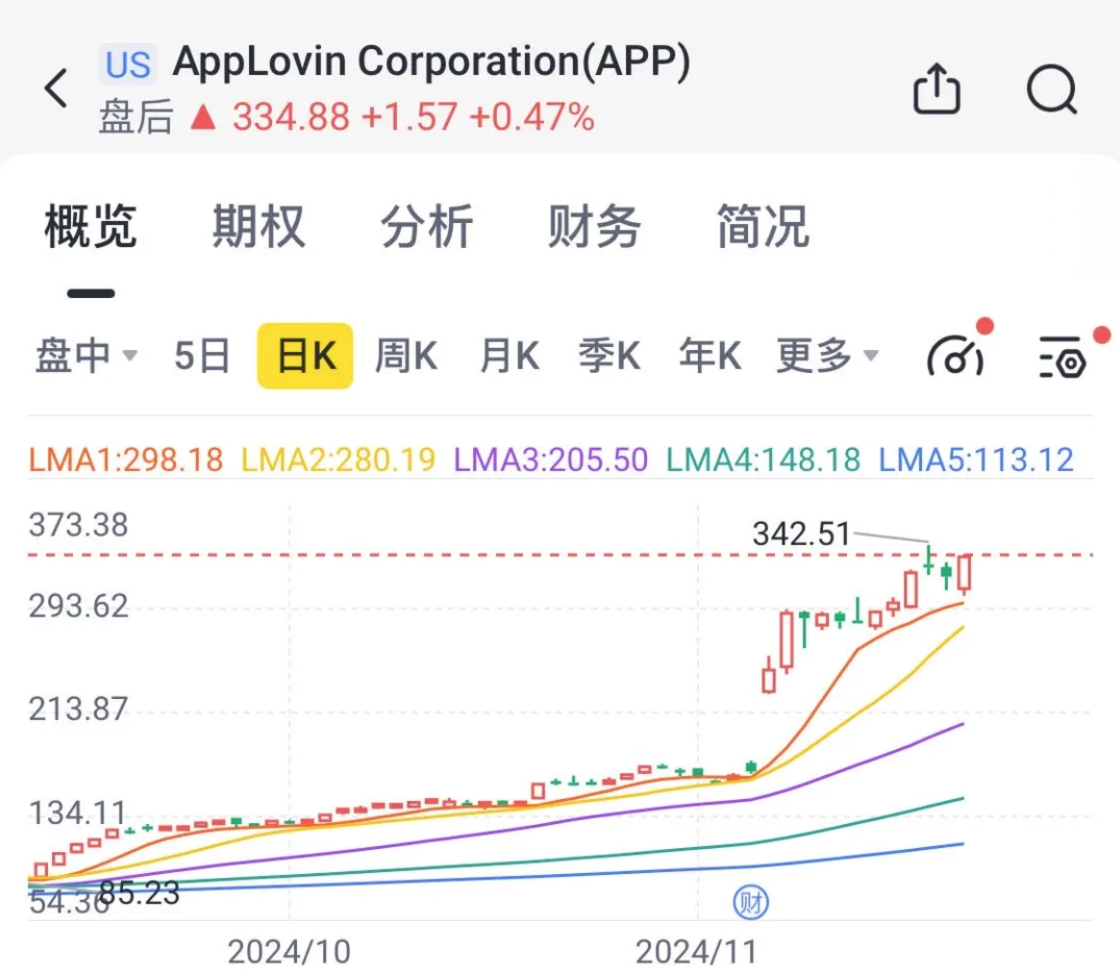Select the 5日 chart period
The width and height of the screenshot is (1120, 978).
(202, 356)
